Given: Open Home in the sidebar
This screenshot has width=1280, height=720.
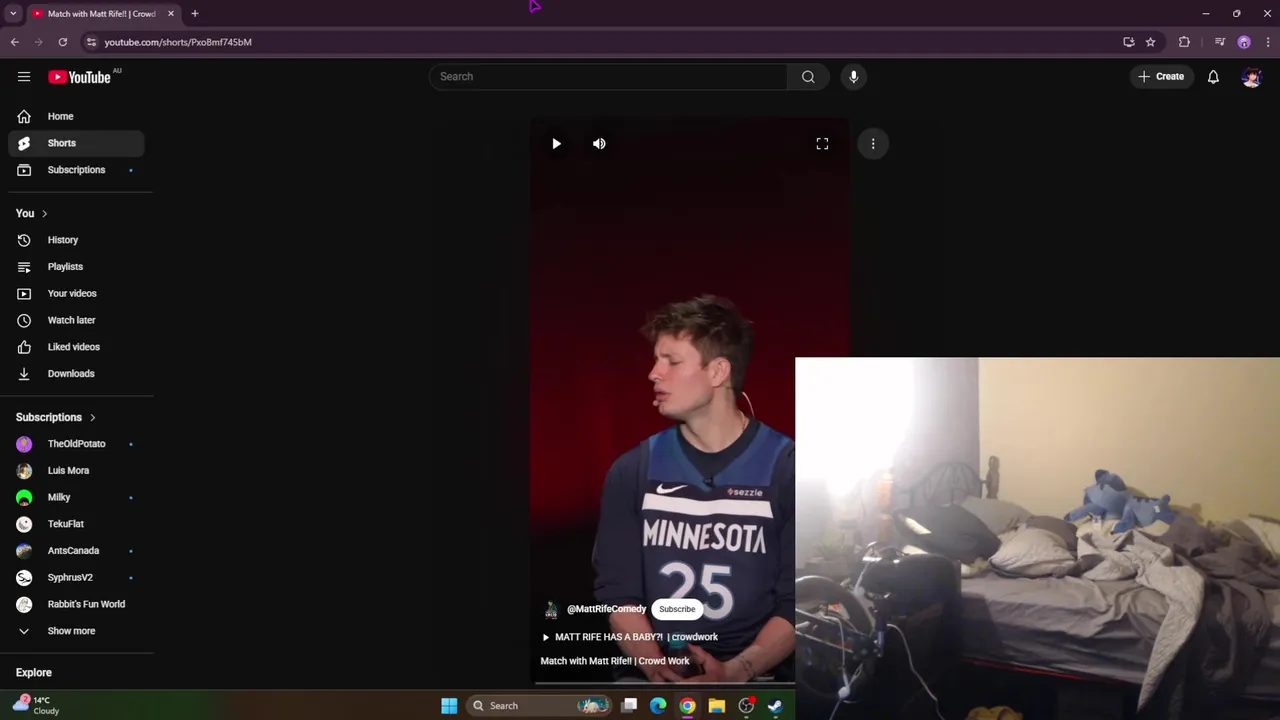Looking at the screenshot, I should [x=77, y=116].
